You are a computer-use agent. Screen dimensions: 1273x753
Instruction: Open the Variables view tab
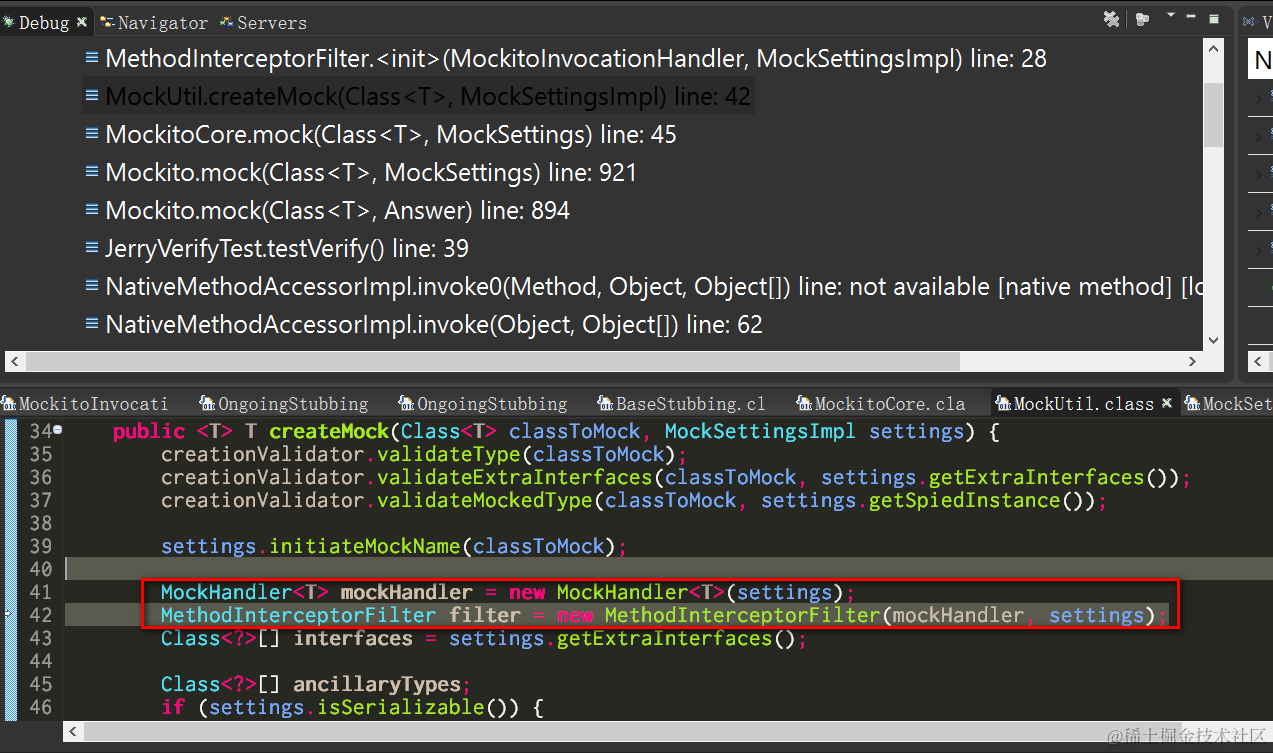tap(1258, 22)
